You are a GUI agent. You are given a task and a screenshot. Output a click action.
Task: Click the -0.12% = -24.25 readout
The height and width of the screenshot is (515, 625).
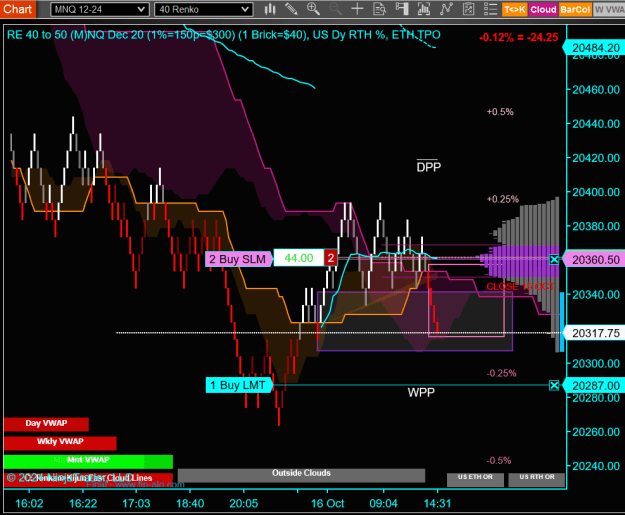click(x=519, y=37)
